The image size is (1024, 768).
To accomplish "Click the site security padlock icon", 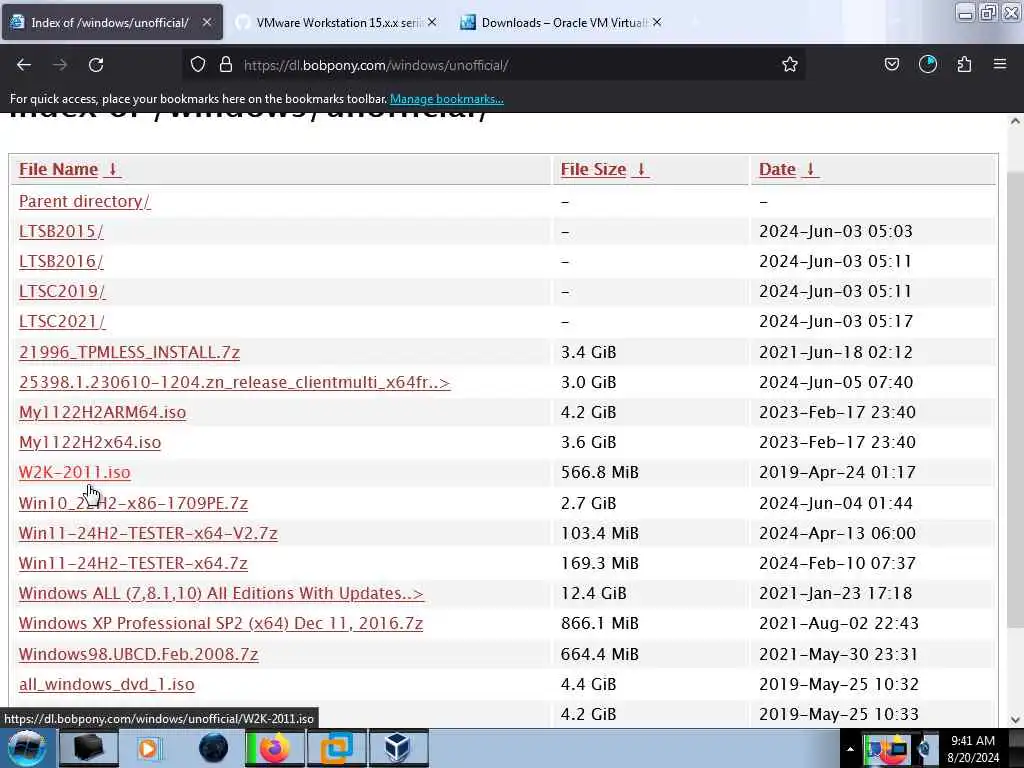I will (x=226, y=65).
